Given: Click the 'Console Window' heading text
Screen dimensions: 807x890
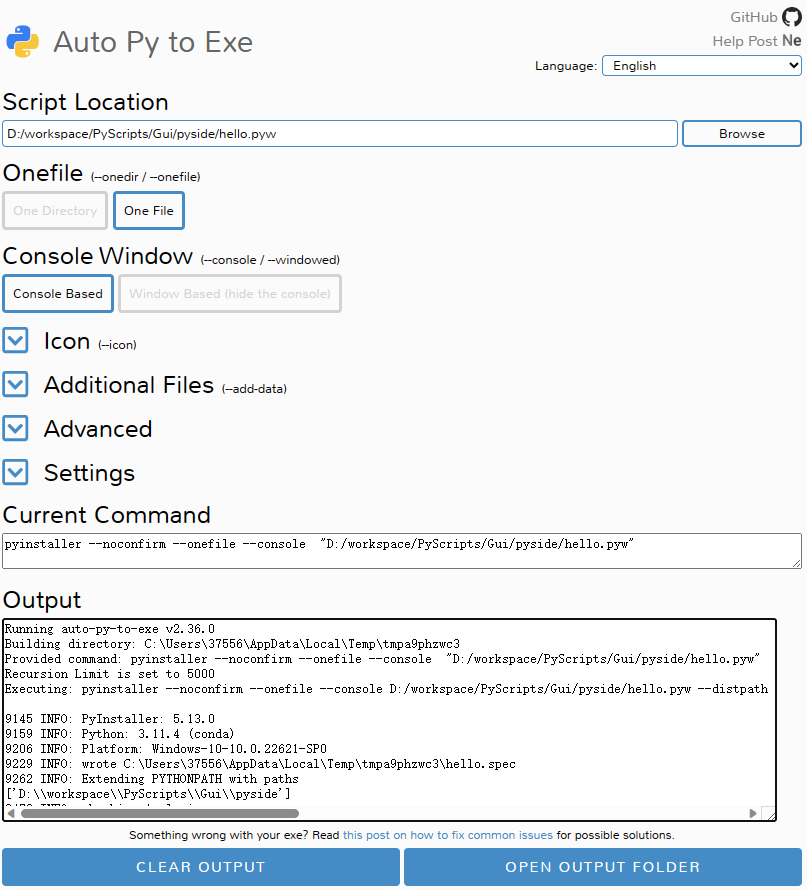Looking at the screenshot, I should point(98,256).
